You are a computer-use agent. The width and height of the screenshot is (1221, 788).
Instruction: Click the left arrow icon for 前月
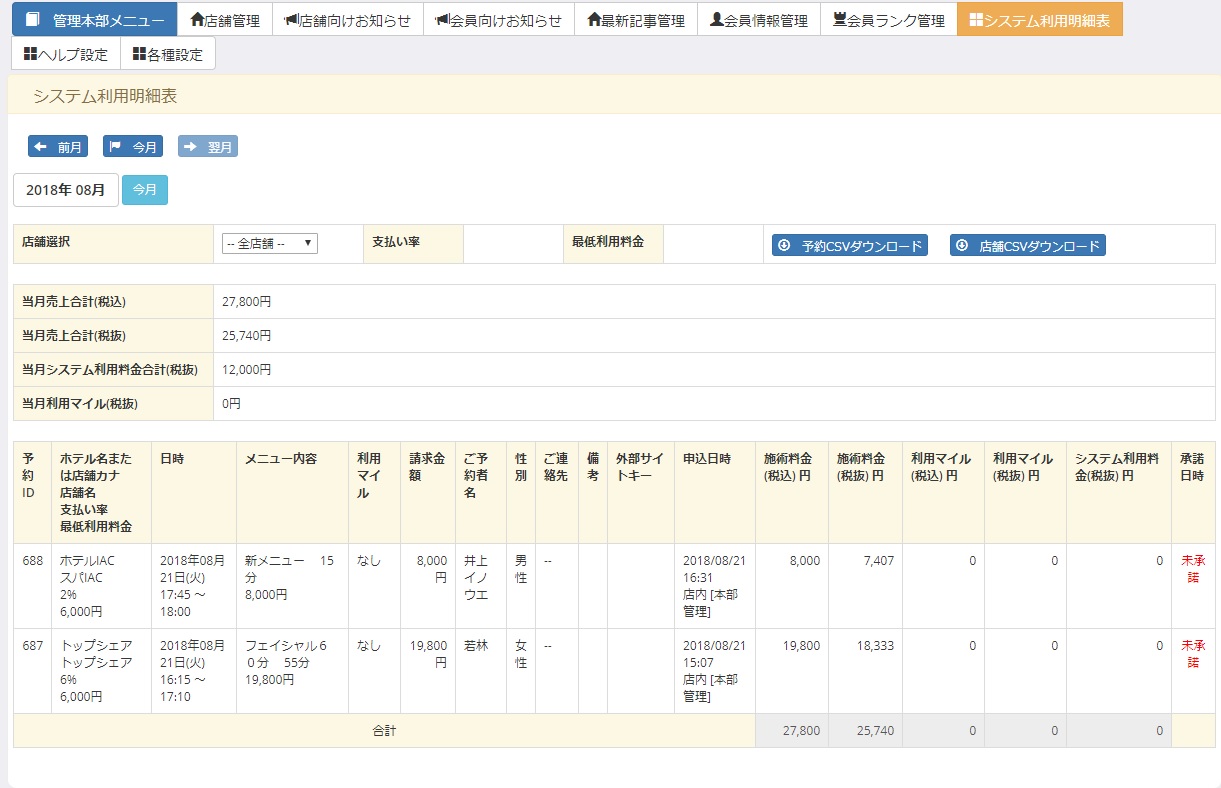pyautogui.click(x=41, y=147)
